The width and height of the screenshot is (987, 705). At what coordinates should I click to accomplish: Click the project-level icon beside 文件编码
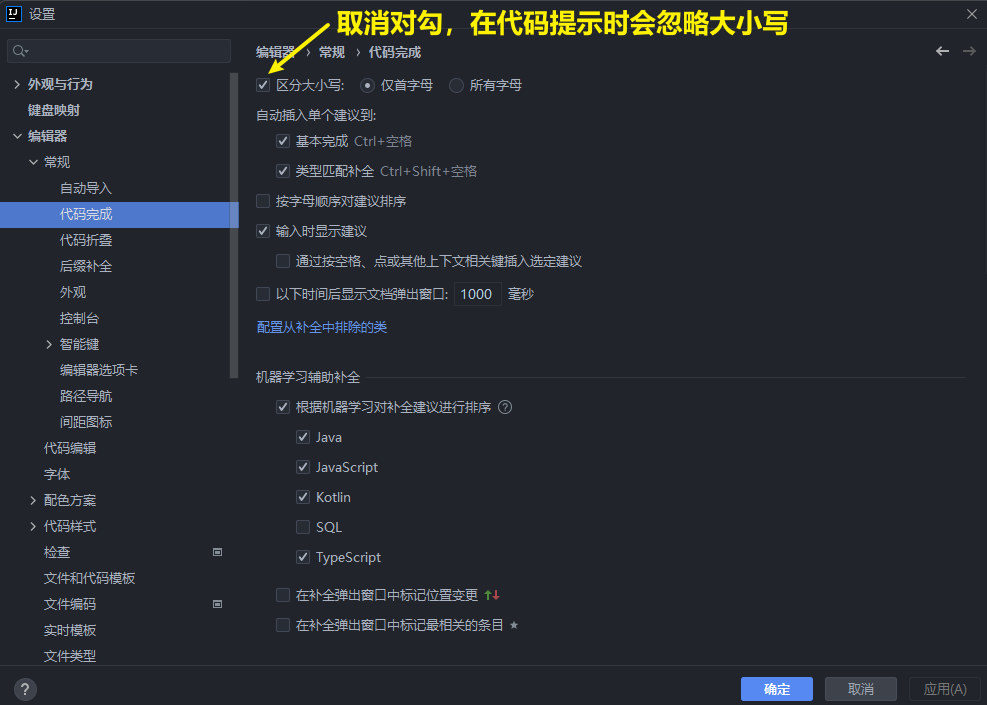point(217,604)
